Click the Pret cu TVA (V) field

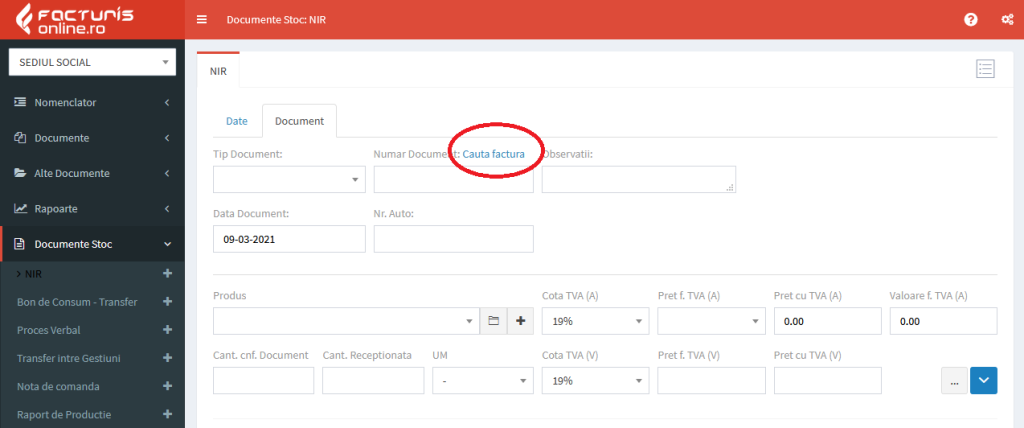tap(827, 380)
